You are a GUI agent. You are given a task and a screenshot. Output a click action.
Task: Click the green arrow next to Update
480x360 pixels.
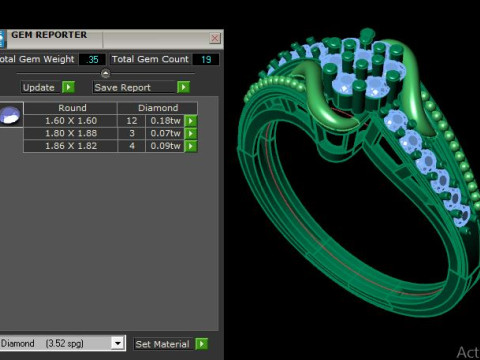coord(68,87)
